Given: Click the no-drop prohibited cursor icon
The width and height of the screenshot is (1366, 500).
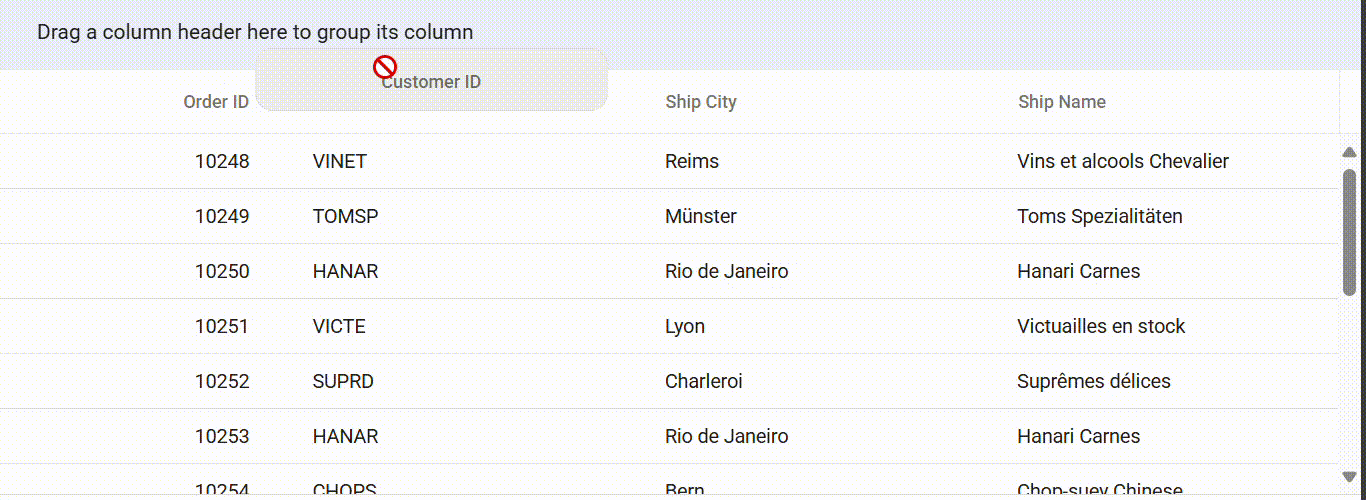Looking at the screenshot, I should point(385,67).
